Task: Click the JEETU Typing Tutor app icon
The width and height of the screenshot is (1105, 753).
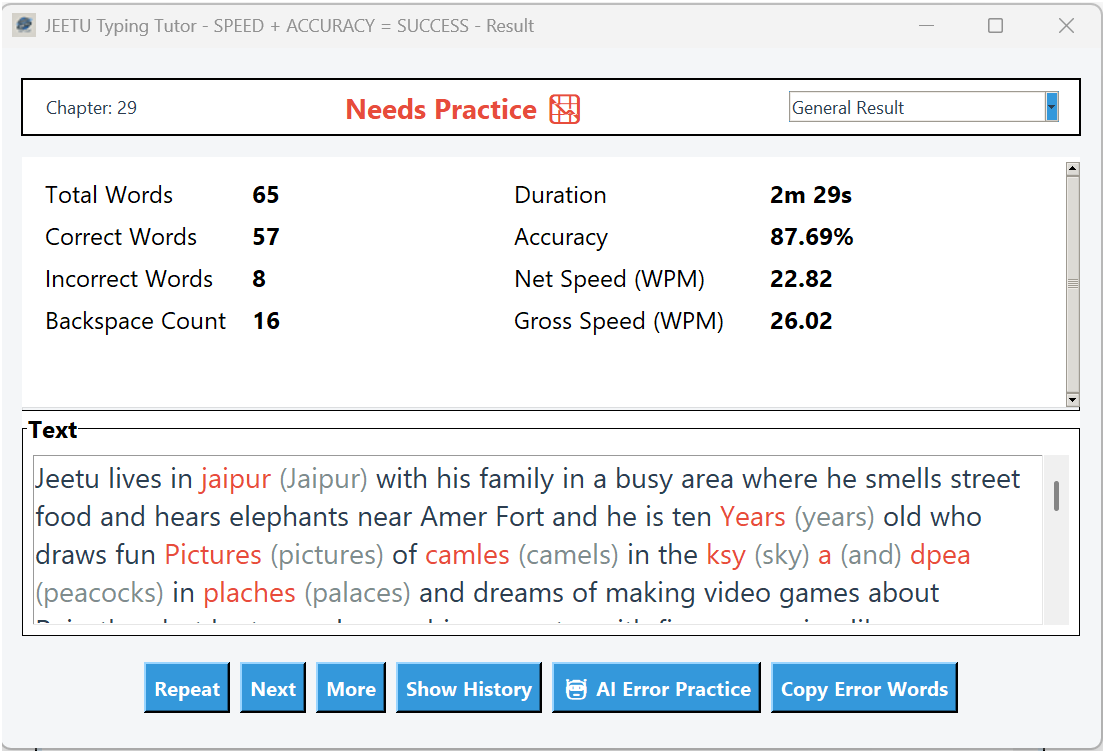Action: point(22,24)
